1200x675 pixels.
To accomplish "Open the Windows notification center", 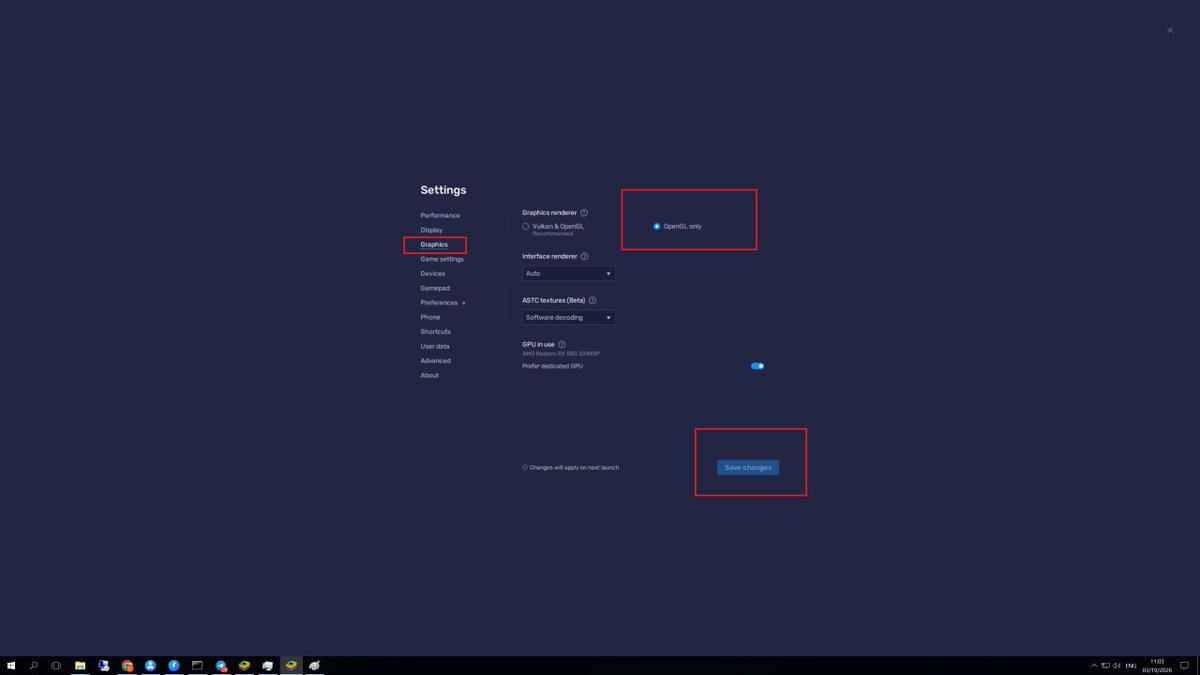I will pyautogui.click(x=1184, y=665).
